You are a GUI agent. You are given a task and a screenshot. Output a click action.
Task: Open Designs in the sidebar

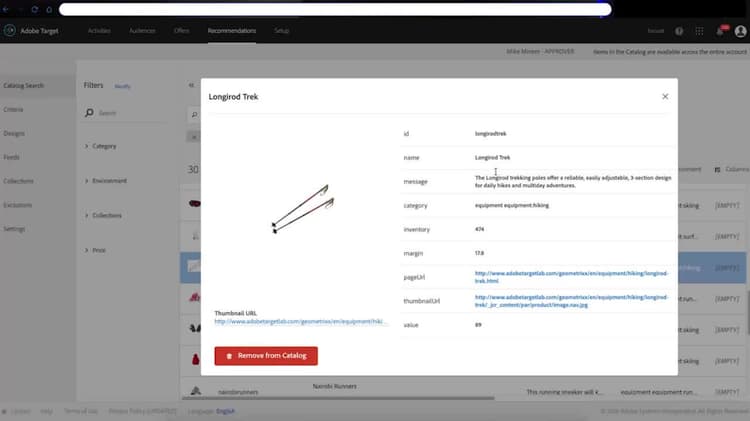tap(14, 133)
